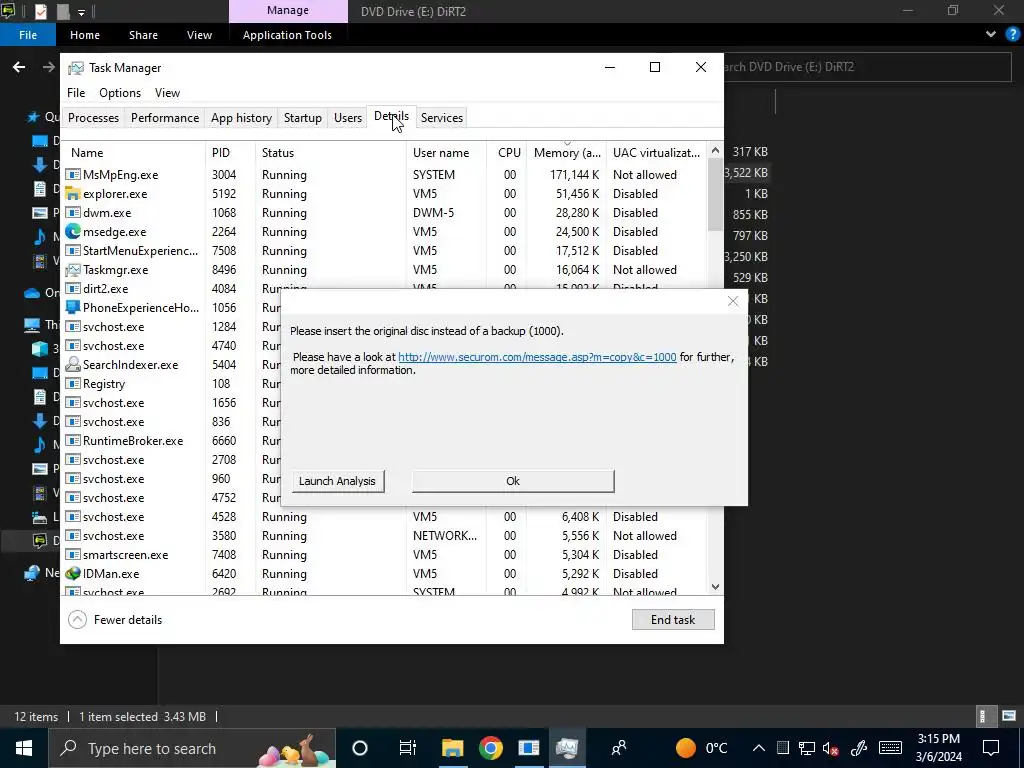Click the Ok button in SecuROM dialog

513,481
